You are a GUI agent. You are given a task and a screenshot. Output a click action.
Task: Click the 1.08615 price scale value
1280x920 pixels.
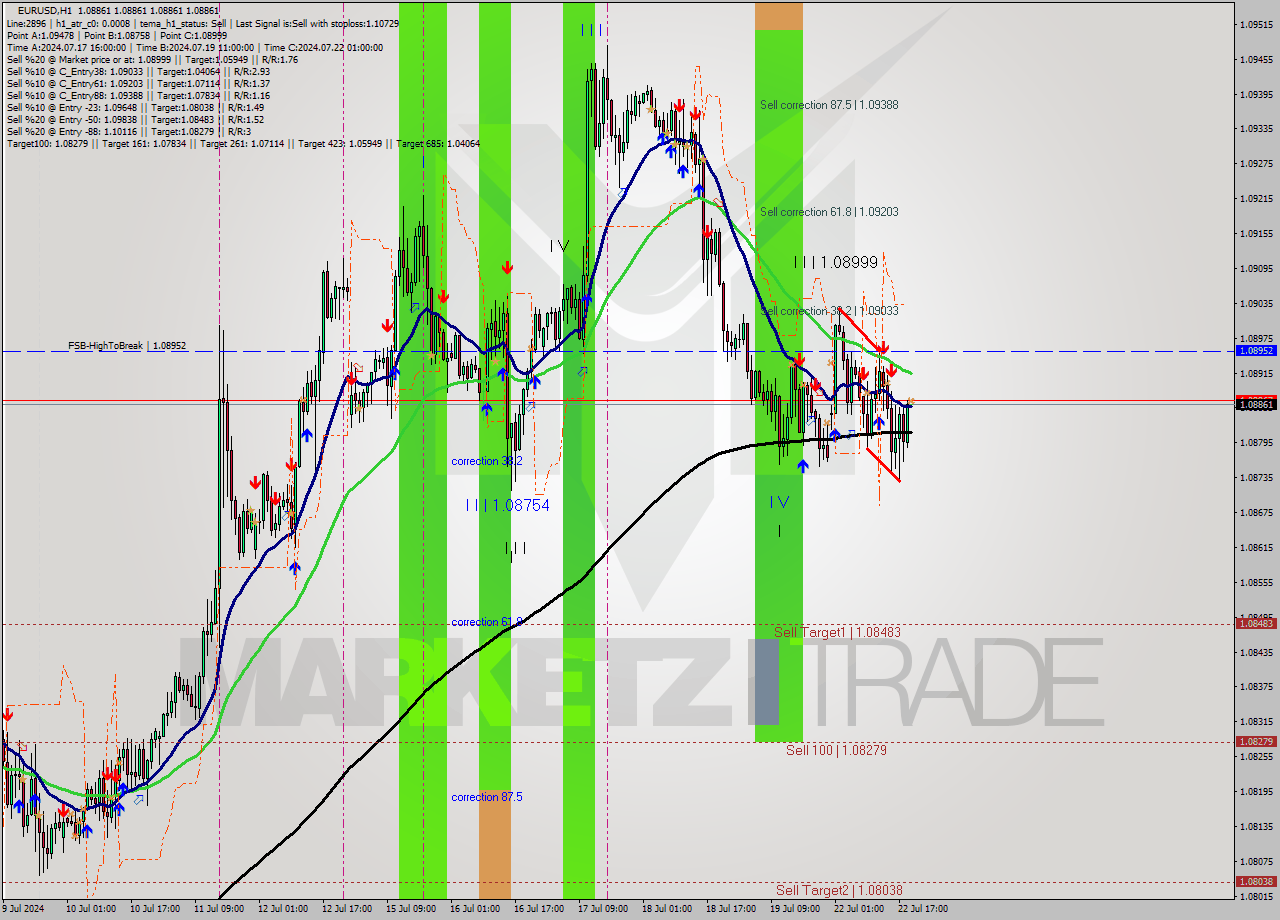tap(1256, 547)
